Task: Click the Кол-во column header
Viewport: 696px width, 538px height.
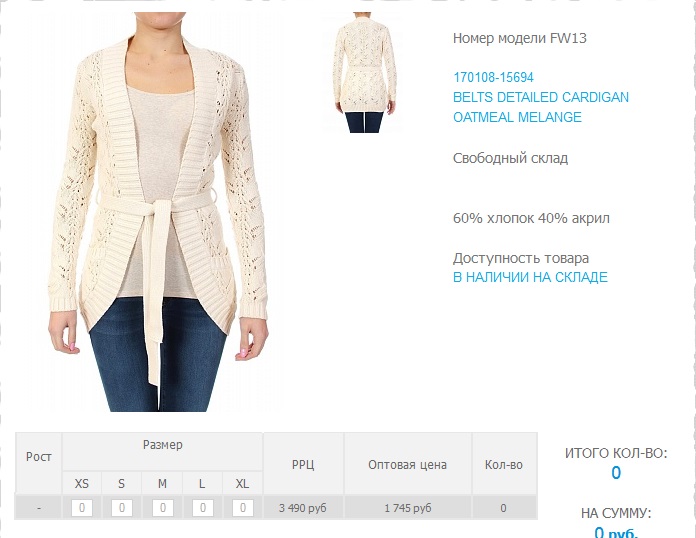Action: [504, 464]
